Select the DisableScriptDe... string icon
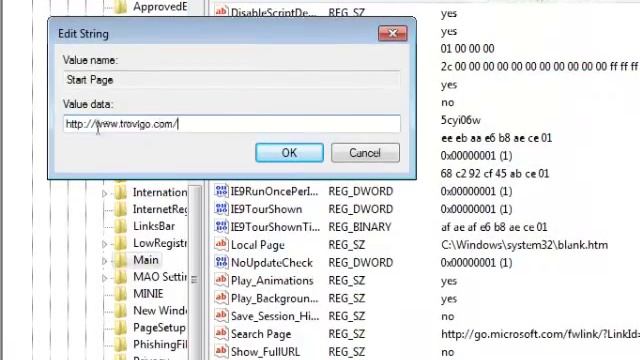 pos(221,11)
